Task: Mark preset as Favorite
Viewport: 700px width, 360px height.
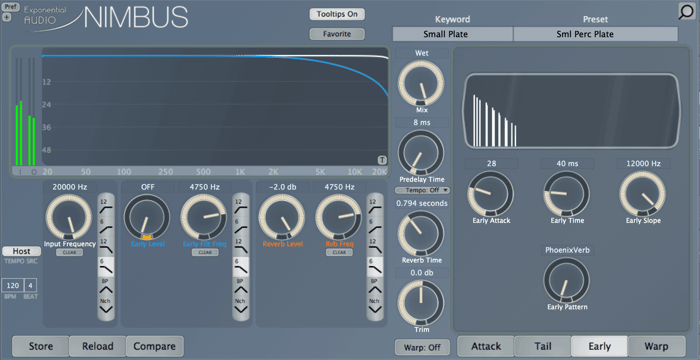Action: pos(337,34)
